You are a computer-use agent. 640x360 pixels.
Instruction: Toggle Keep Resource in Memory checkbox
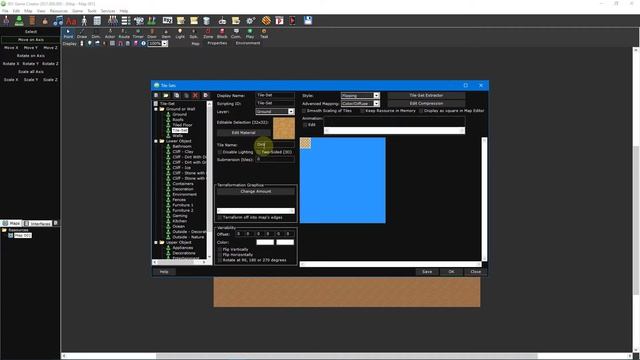point(362,111)
